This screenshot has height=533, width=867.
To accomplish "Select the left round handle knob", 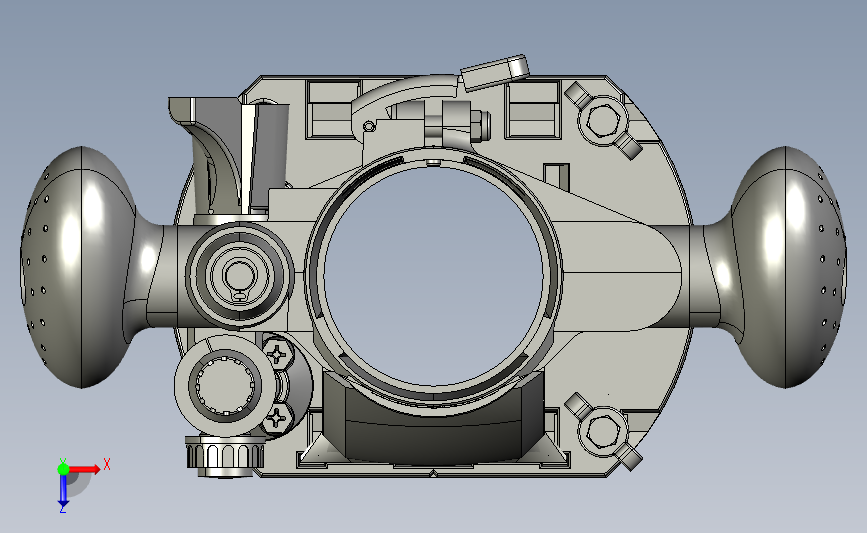I will (77, 267).
